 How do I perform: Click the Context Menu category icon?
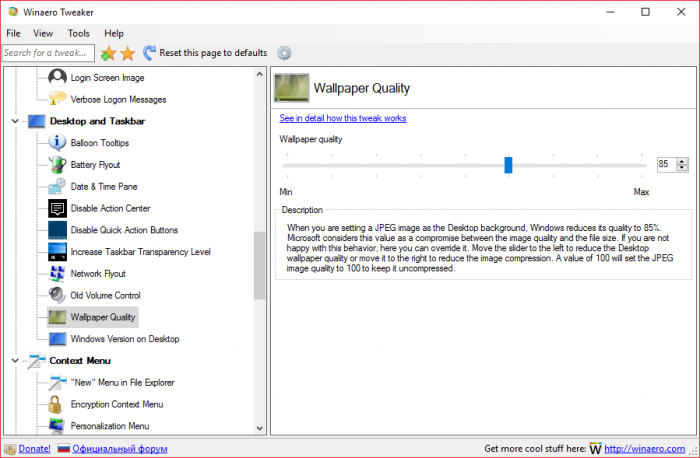coord(37,360)
